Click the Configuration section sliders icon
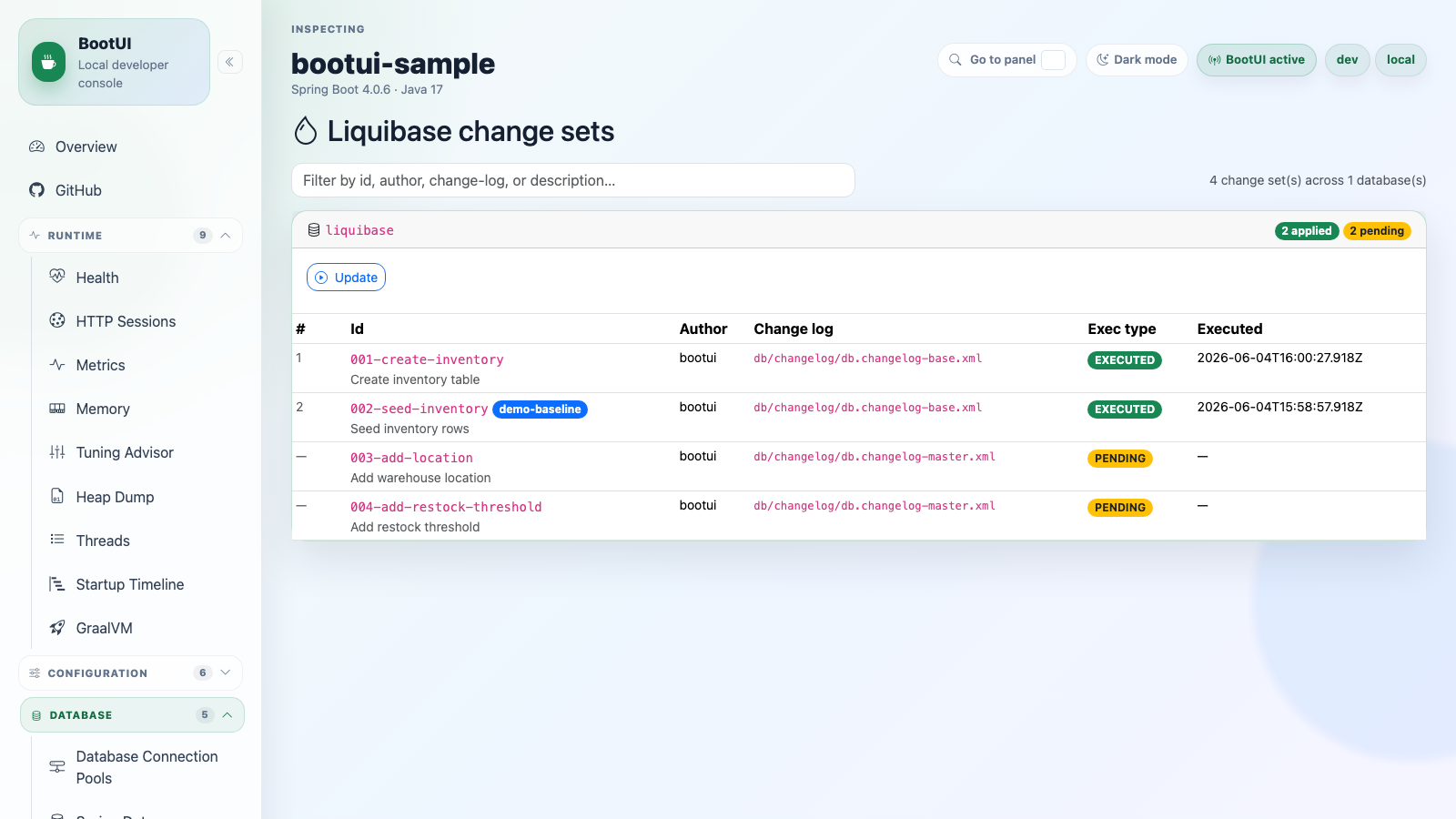 click(x=35, y=673)
